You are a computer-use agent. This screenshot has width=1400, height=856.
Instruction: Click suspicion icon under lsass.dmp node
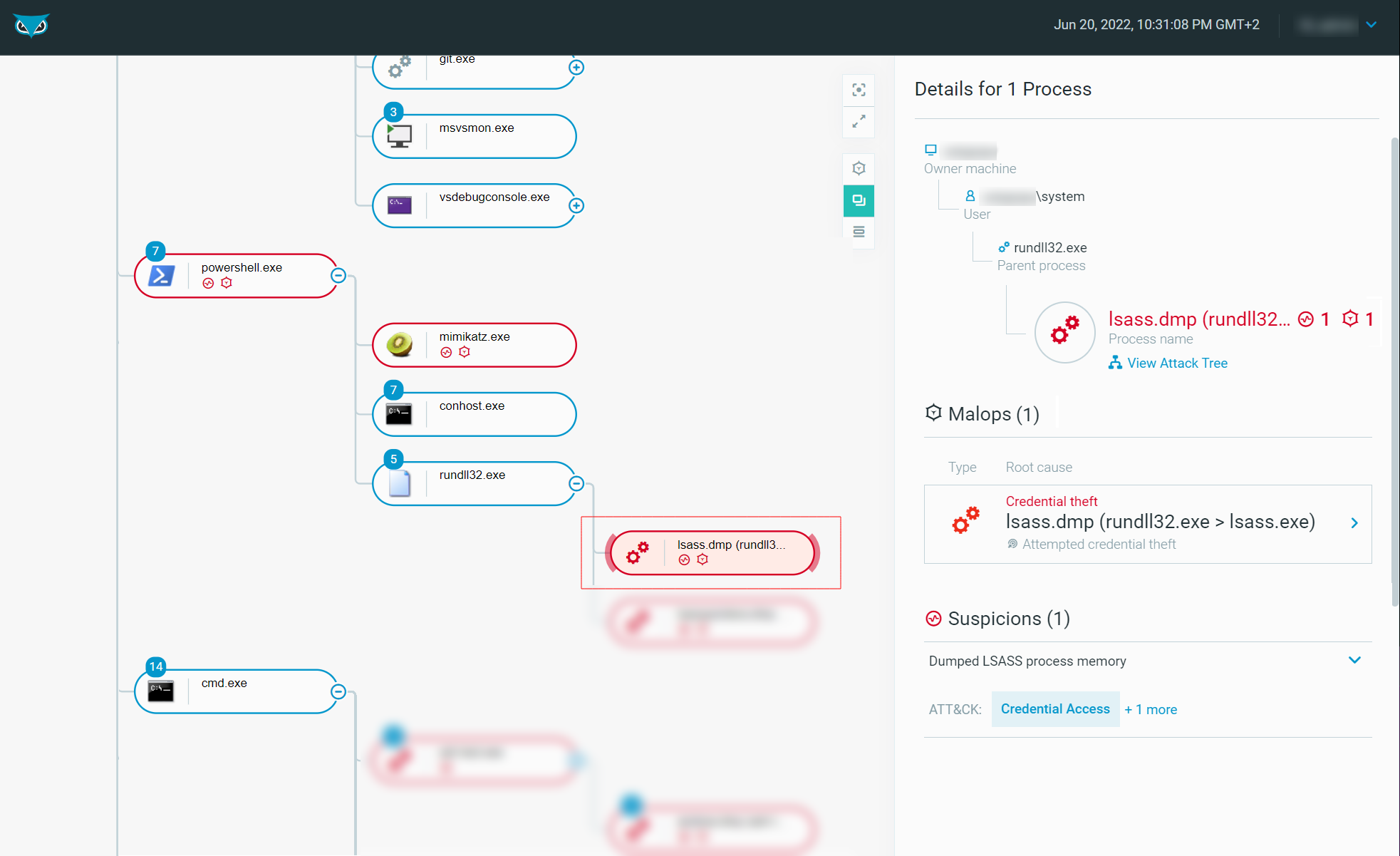(684, 560)
